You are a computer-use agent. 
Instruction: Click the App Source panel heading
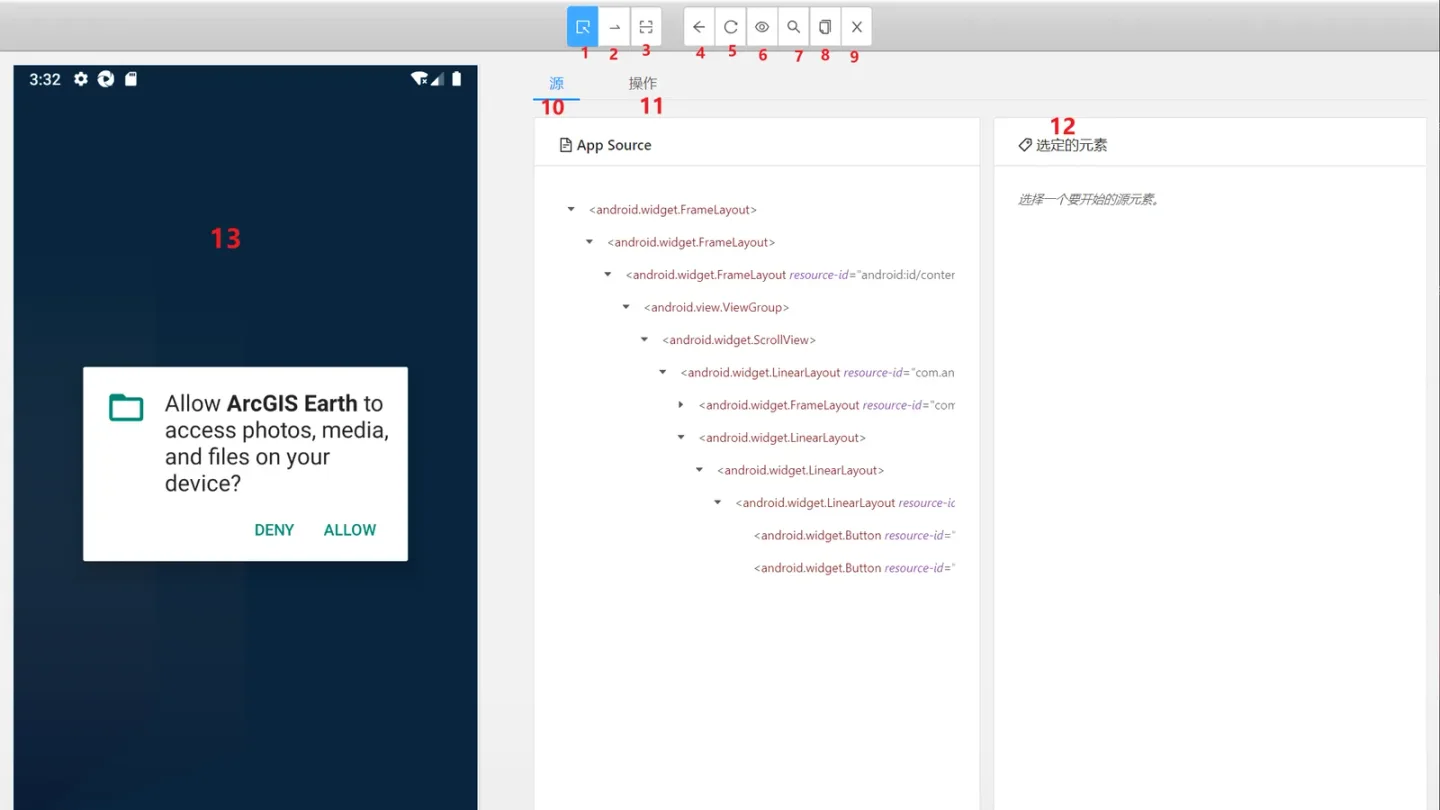click(x=605, y=145)
